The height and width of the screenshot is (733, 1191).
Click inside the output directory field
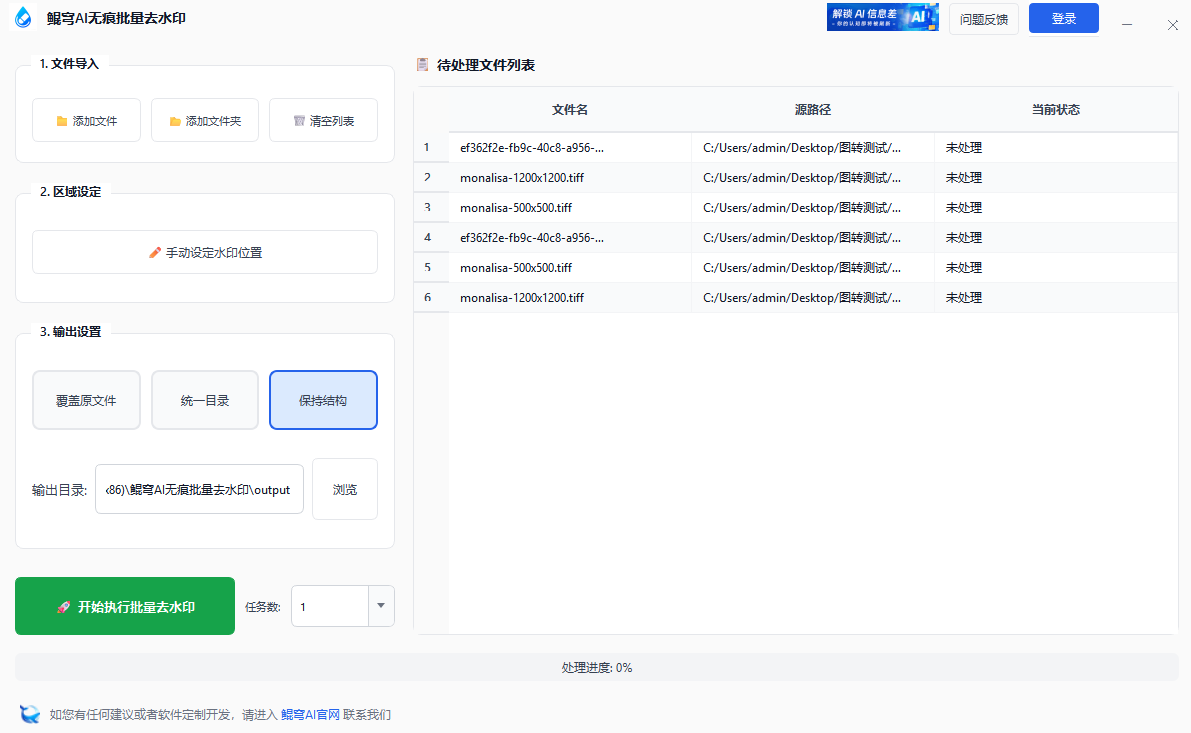pyautogui.click(x=199, y=488)
